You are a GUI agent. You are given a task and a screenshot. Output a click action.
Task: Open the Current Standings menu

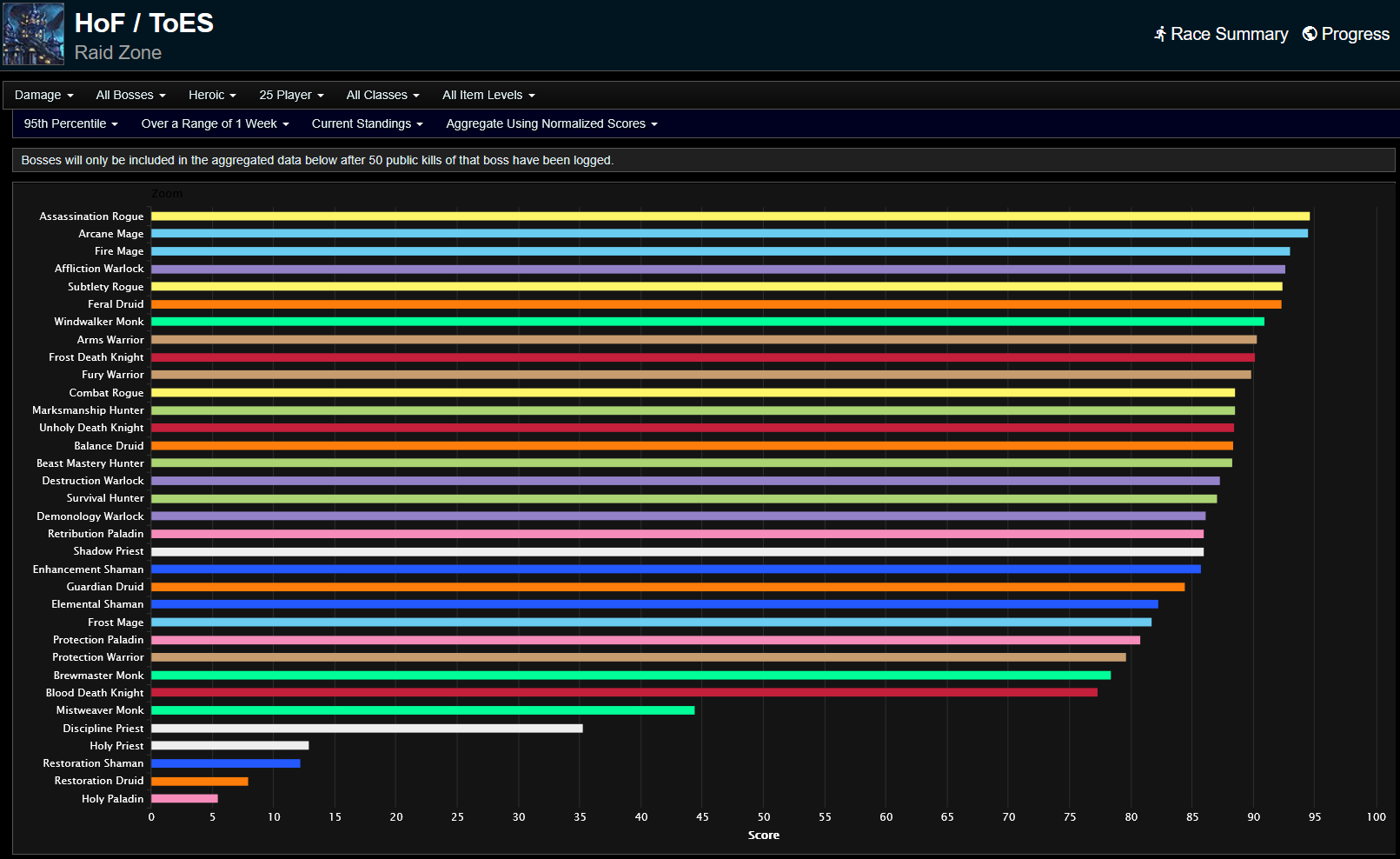coord(367,123)
